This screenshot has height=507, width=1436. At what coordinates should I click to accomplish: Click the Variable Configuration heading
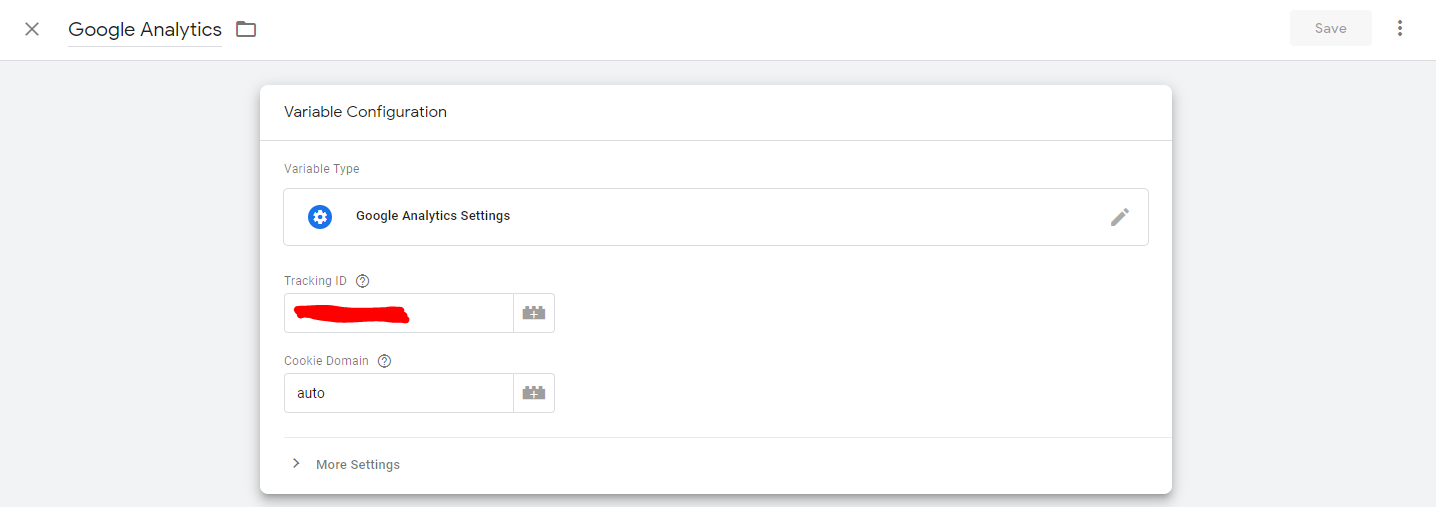(x=365, y=112)
